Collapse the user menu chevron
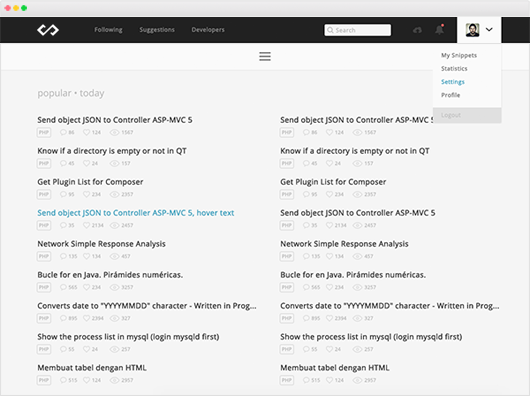Image resolution: width=530 pixels, height=396 pixels. coord(489,30)
